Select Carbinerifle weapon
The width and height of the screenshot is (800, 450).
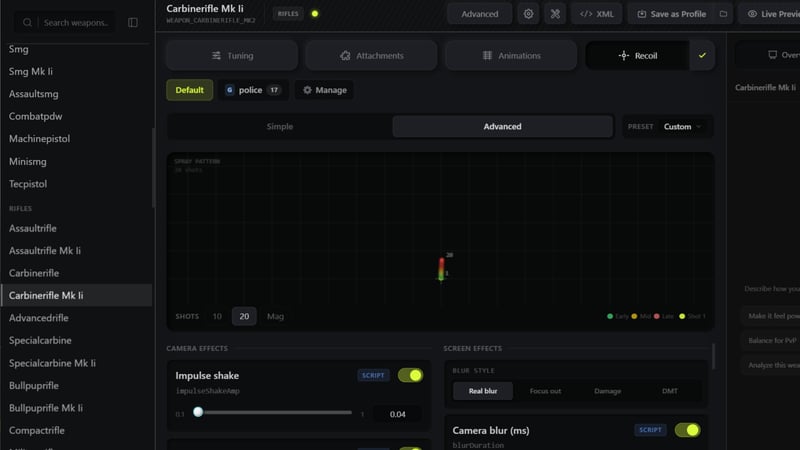(x=34, y=273)
